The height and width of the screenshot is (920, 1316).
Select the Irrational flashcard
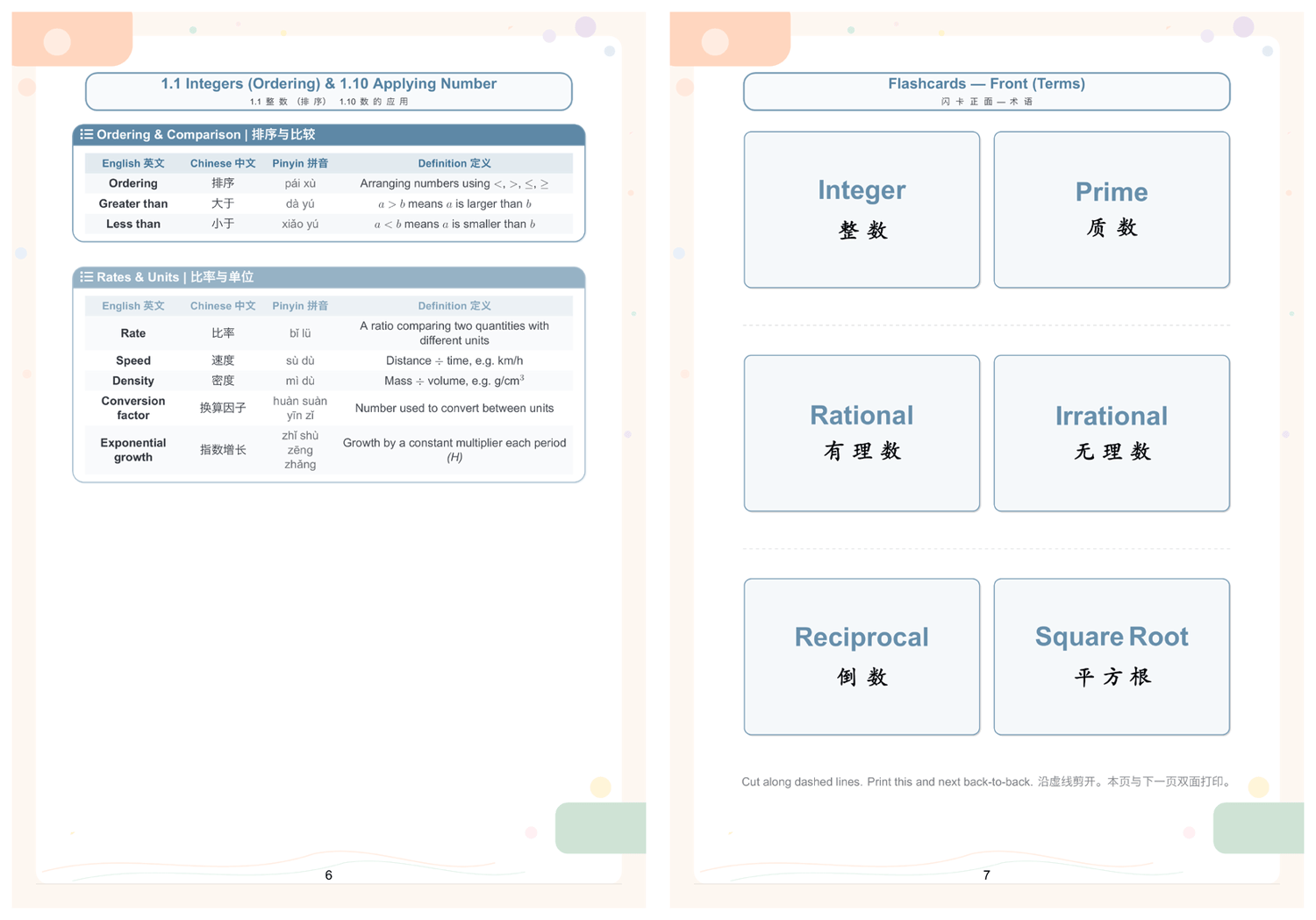pyautogui.click(x=1112, y=433)
